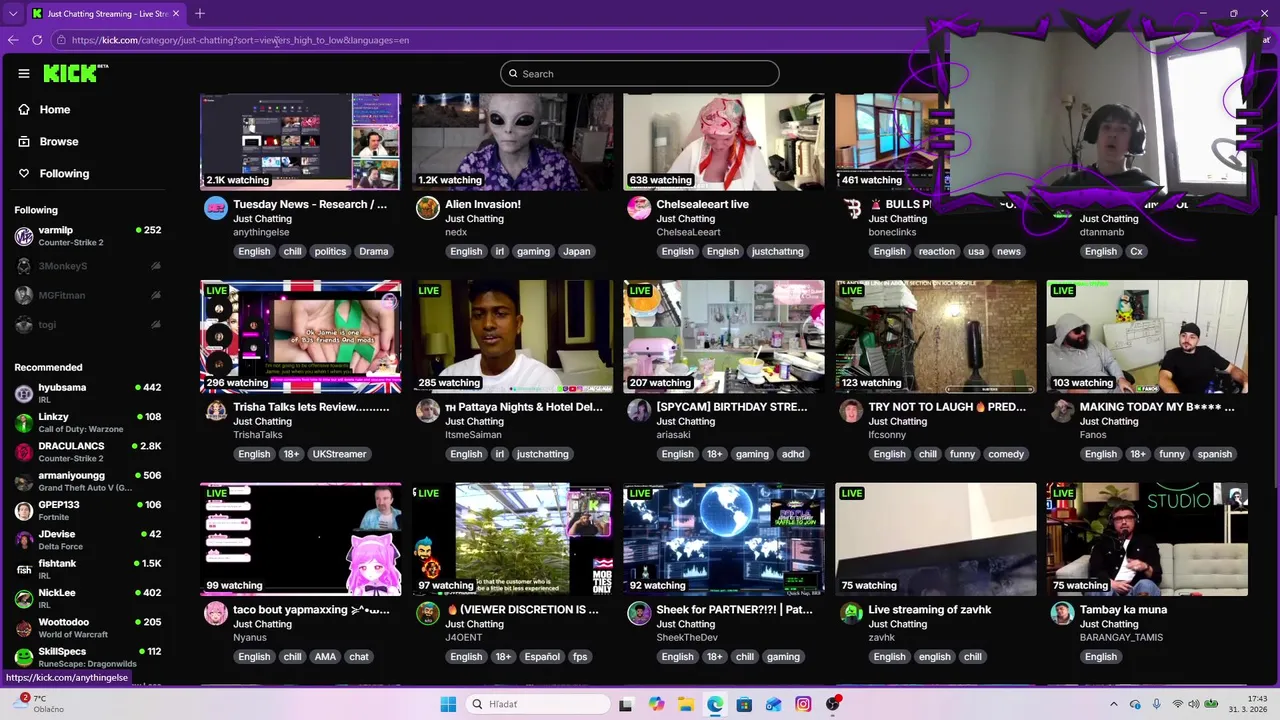Open offline channel MGFitman
The height and width of the screenshot is (720, 1280).
(x=88, y=295)
